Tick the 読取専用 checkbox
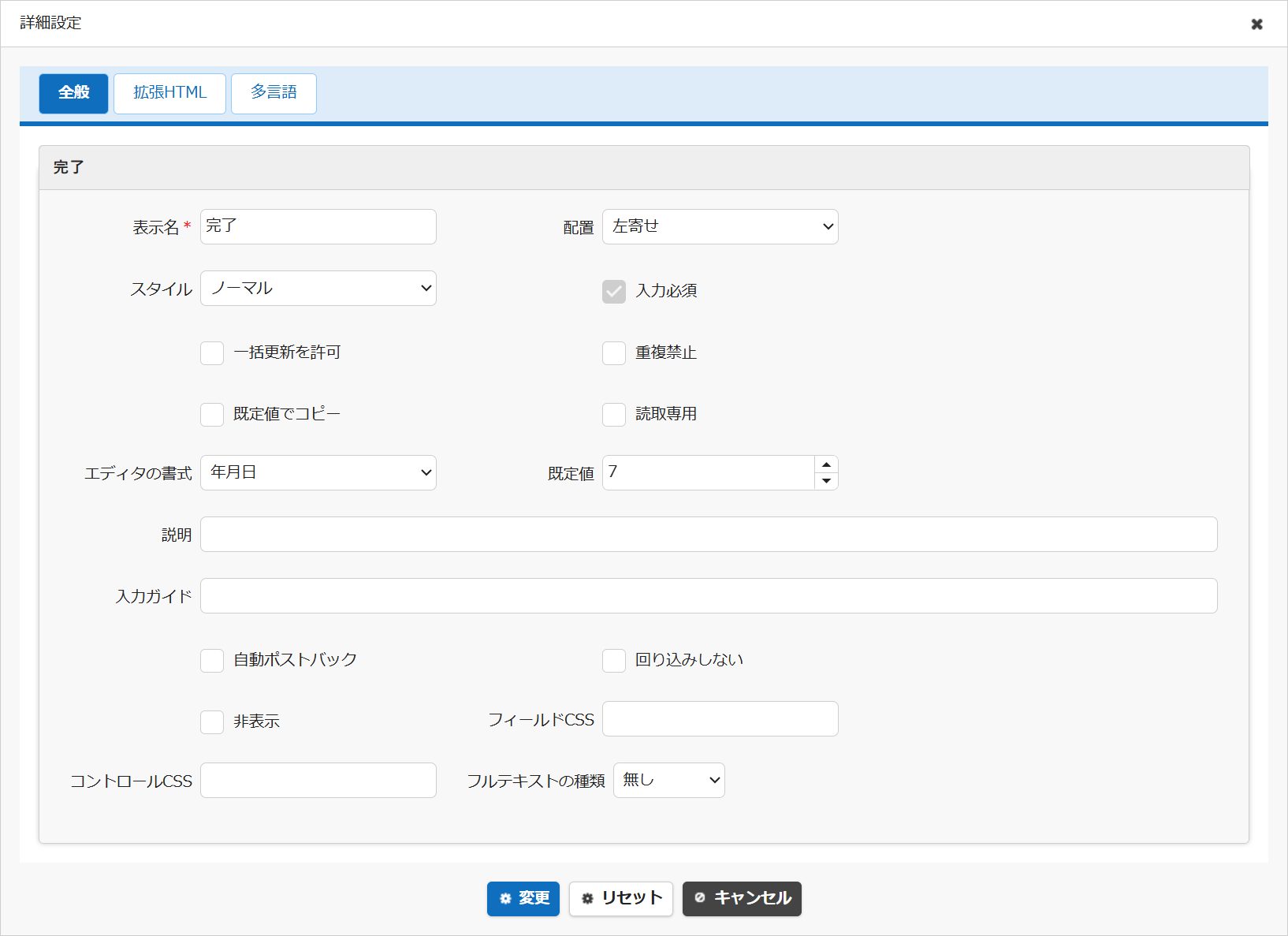Viewport: 1288px width, 936px height. (614, 415)
